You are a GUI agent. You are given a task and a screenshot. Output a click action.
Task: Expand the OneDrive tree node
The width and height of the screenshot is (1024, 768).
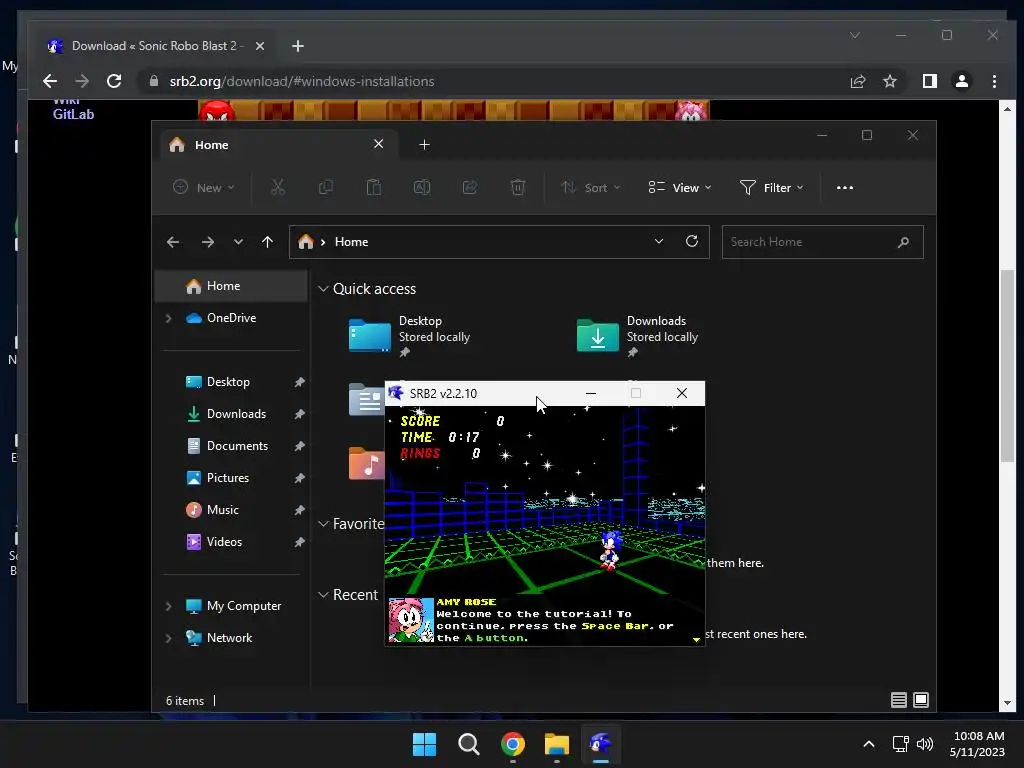[168, 318]
